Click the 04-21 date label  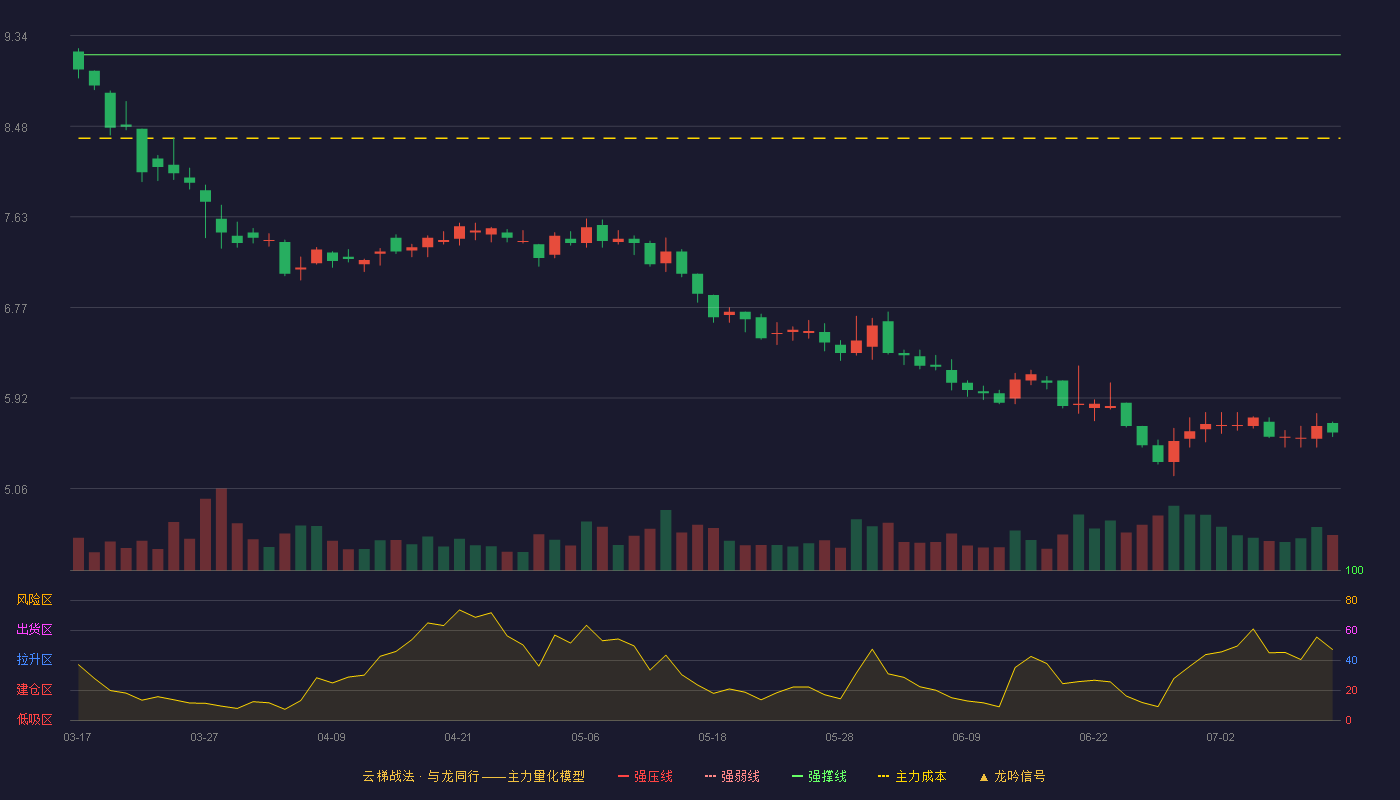pyautogui.click(x=458, y=737)
